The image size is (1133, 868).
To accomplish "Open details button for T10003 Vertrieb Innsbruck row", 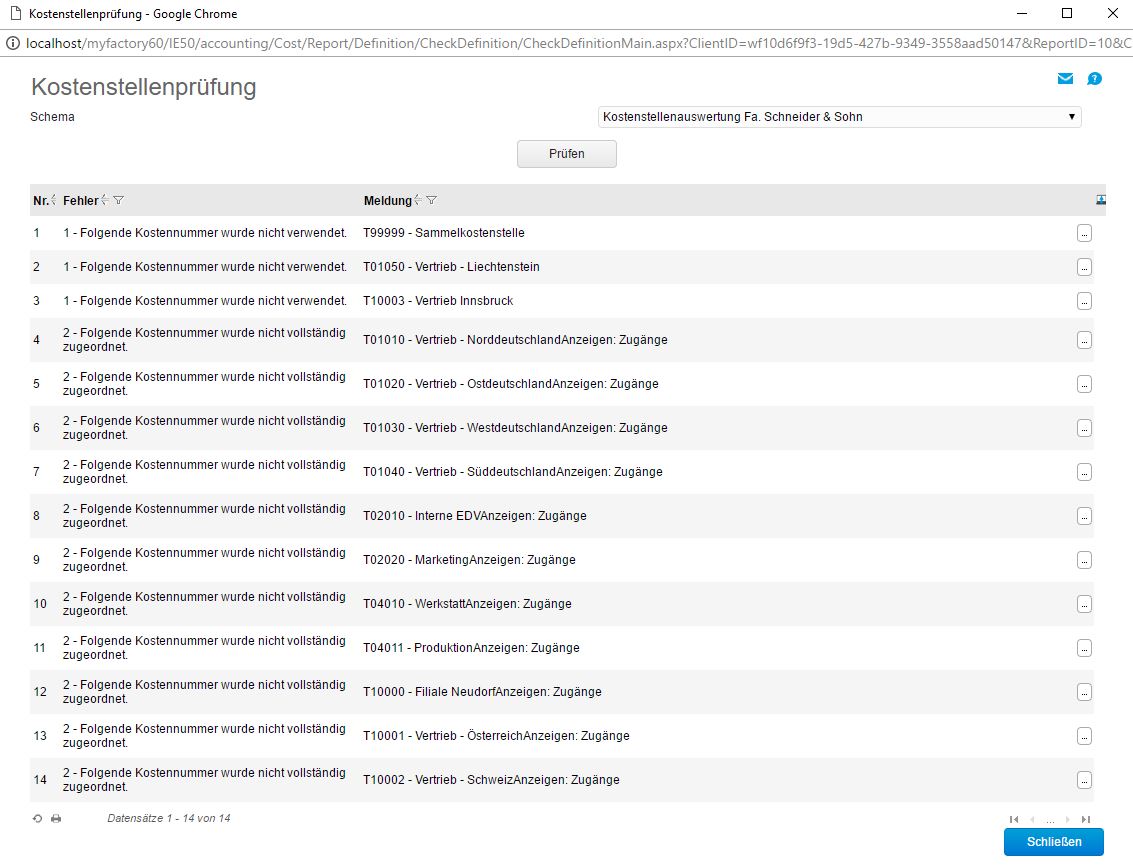I will coord(1084,301).
